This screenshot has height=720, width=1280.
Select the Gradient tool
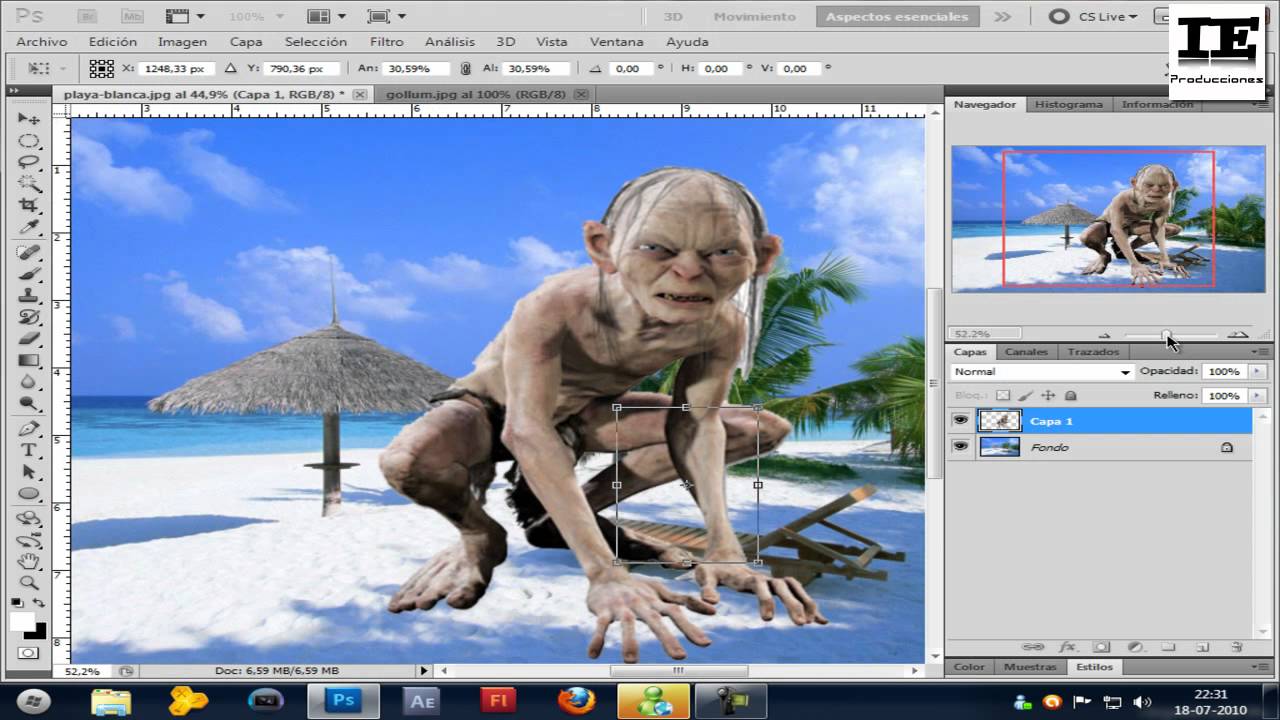pyautogui.click(x=29, y=361)
